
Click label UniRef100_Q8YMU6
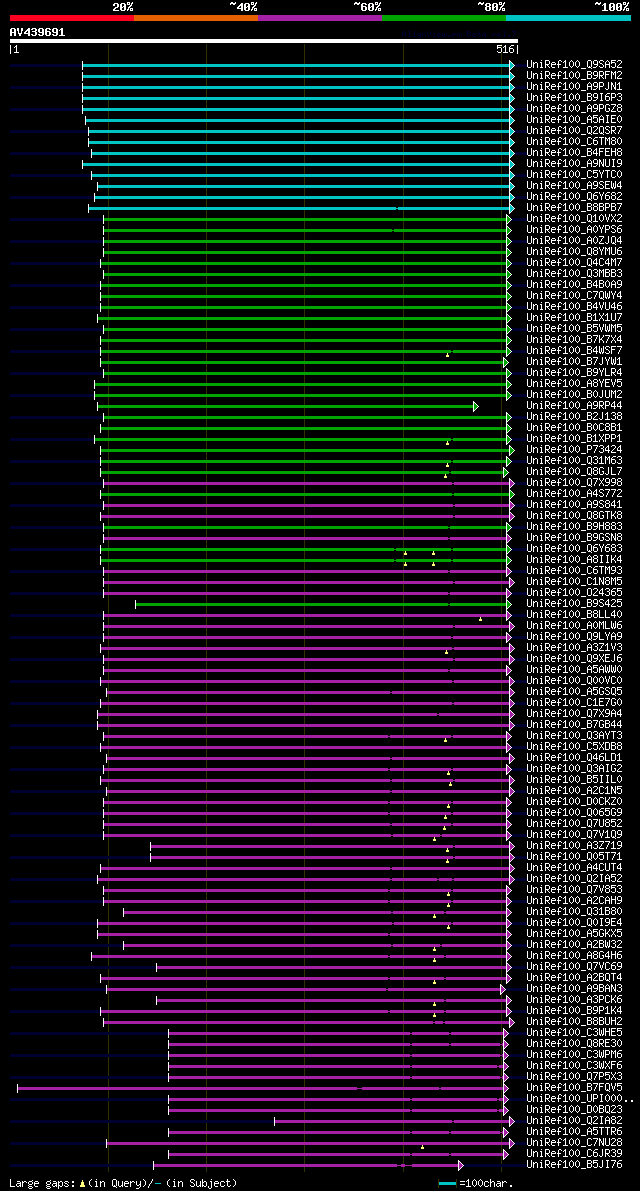574,251
